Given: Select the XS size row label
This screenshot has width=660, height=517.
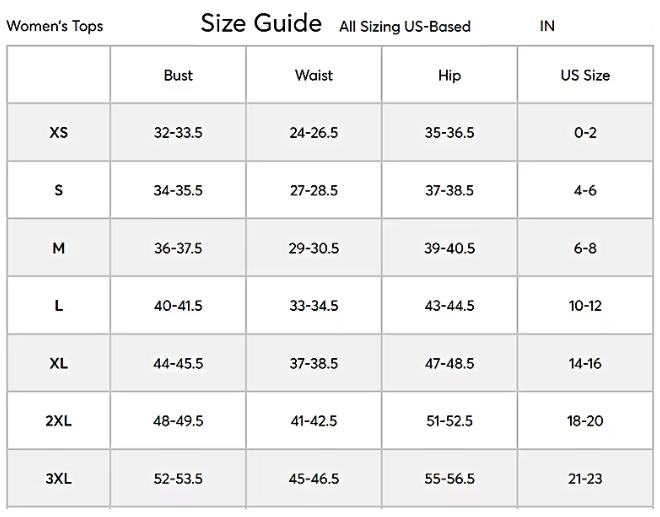Looking at the screenshot, I should tap(59, 132).
